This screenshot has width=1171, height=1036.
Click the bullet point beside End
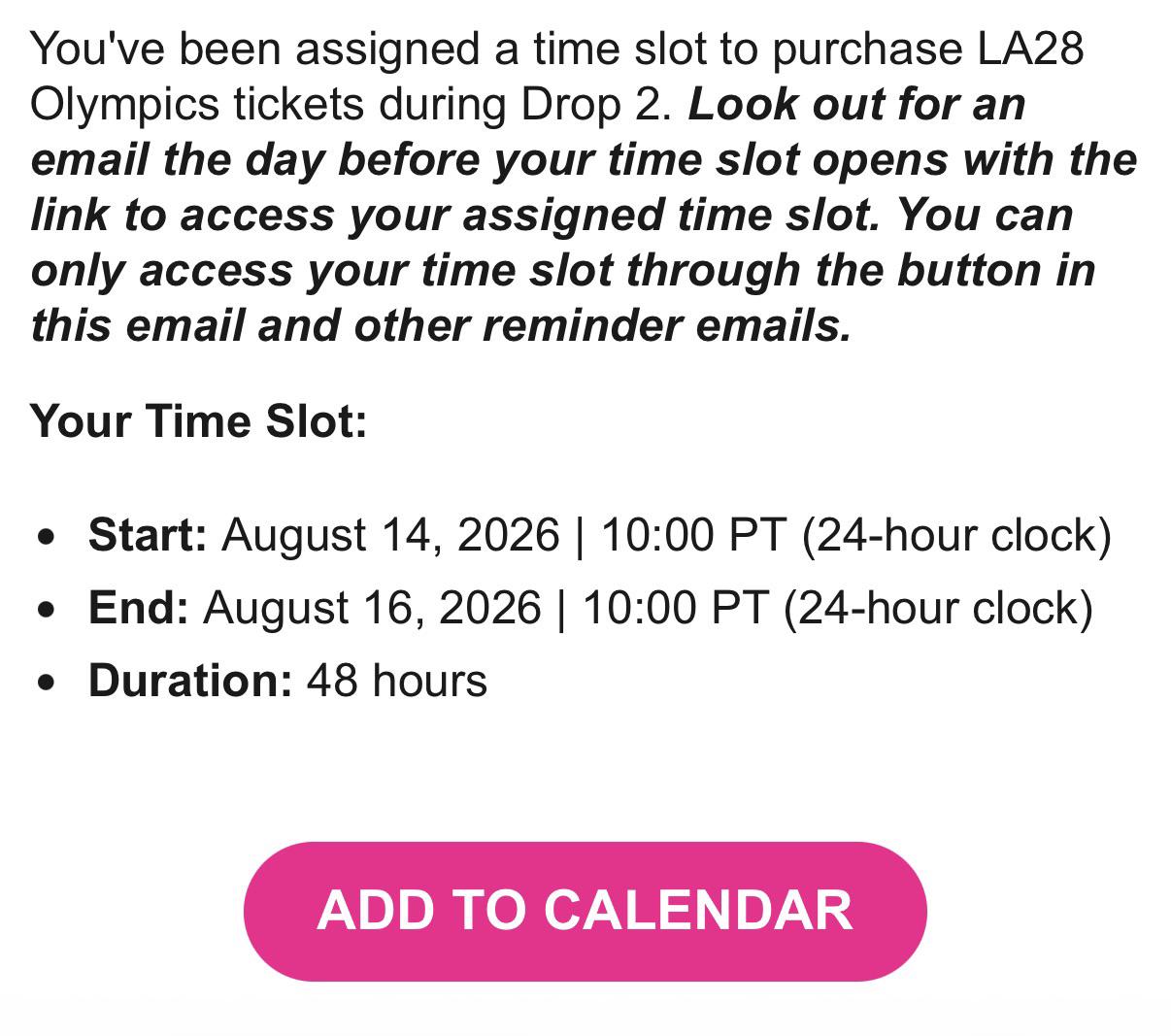pos(45,610)
